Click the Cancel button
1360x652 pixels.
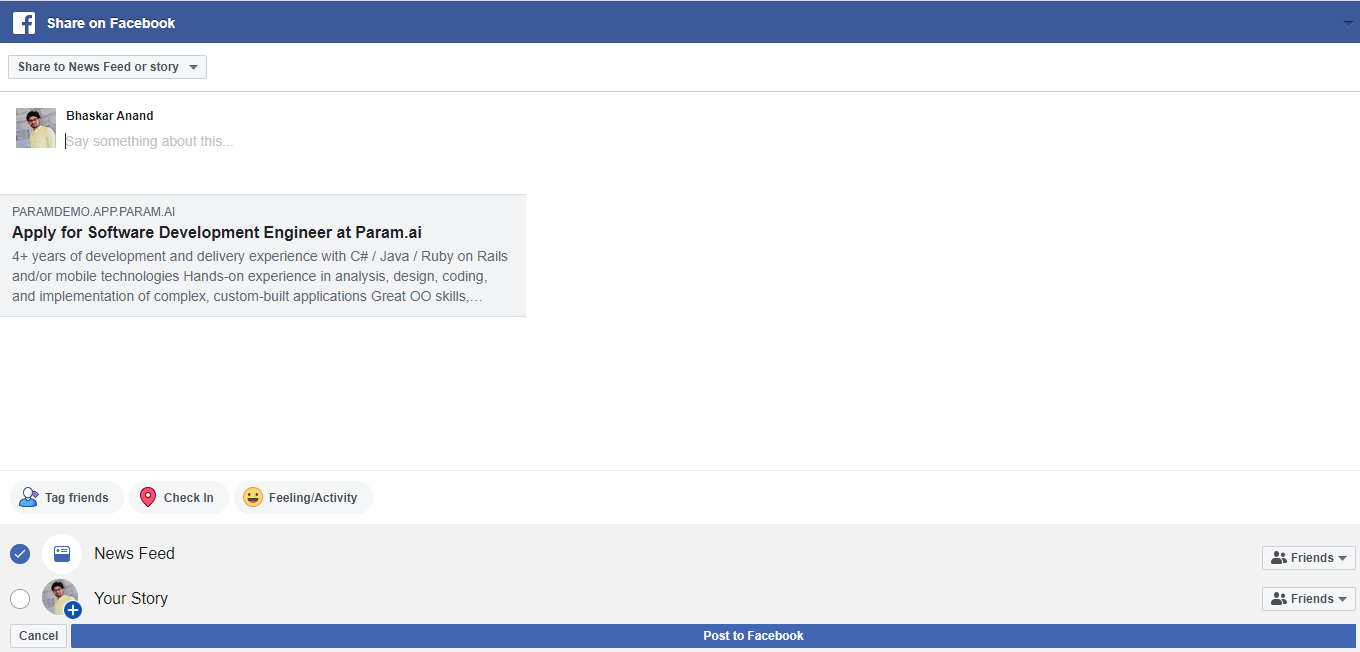(38, 636)
